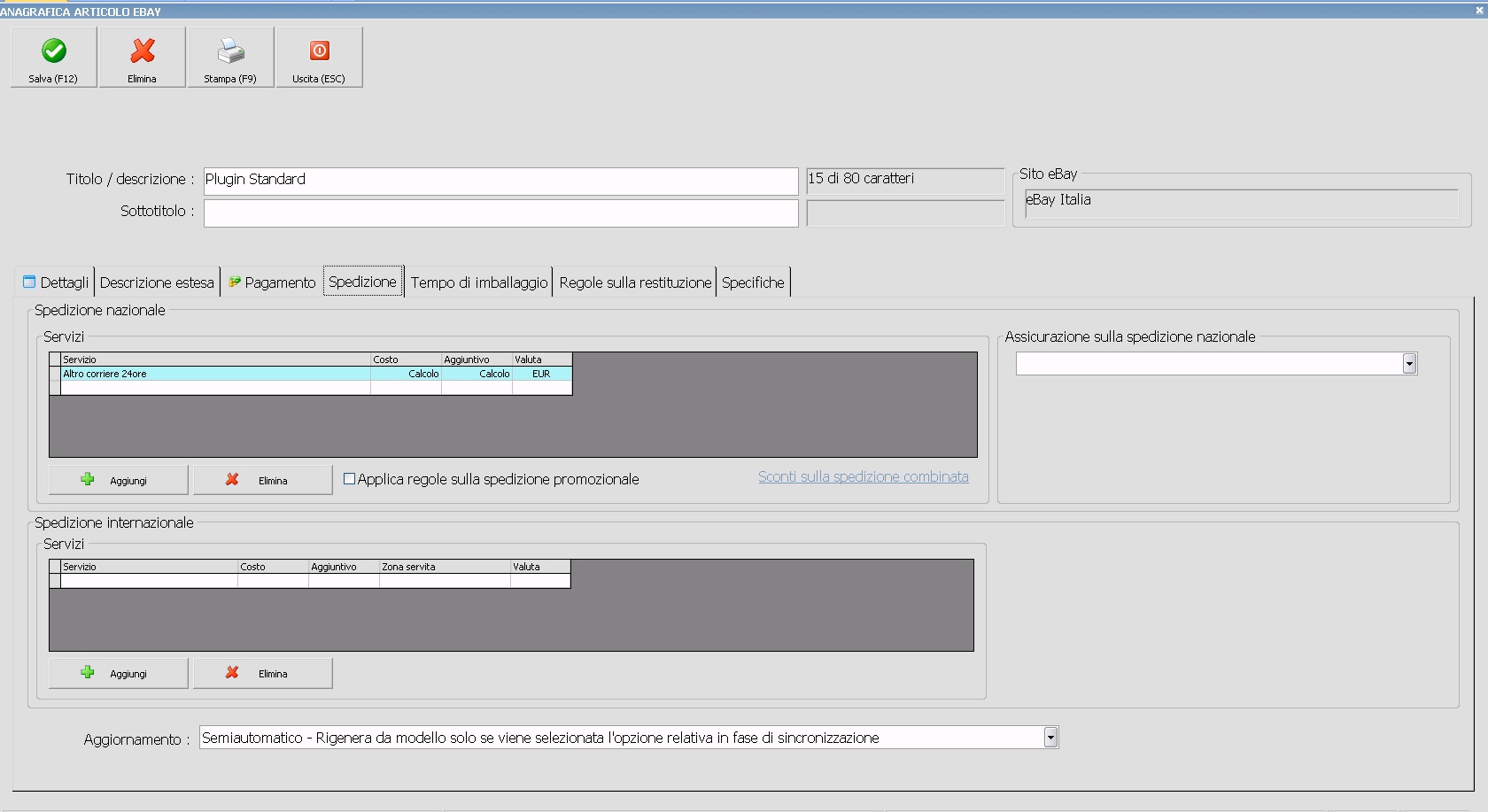
Task: Click the Sito eBay field showing eBay Italia
Action: click(1241, 203)
